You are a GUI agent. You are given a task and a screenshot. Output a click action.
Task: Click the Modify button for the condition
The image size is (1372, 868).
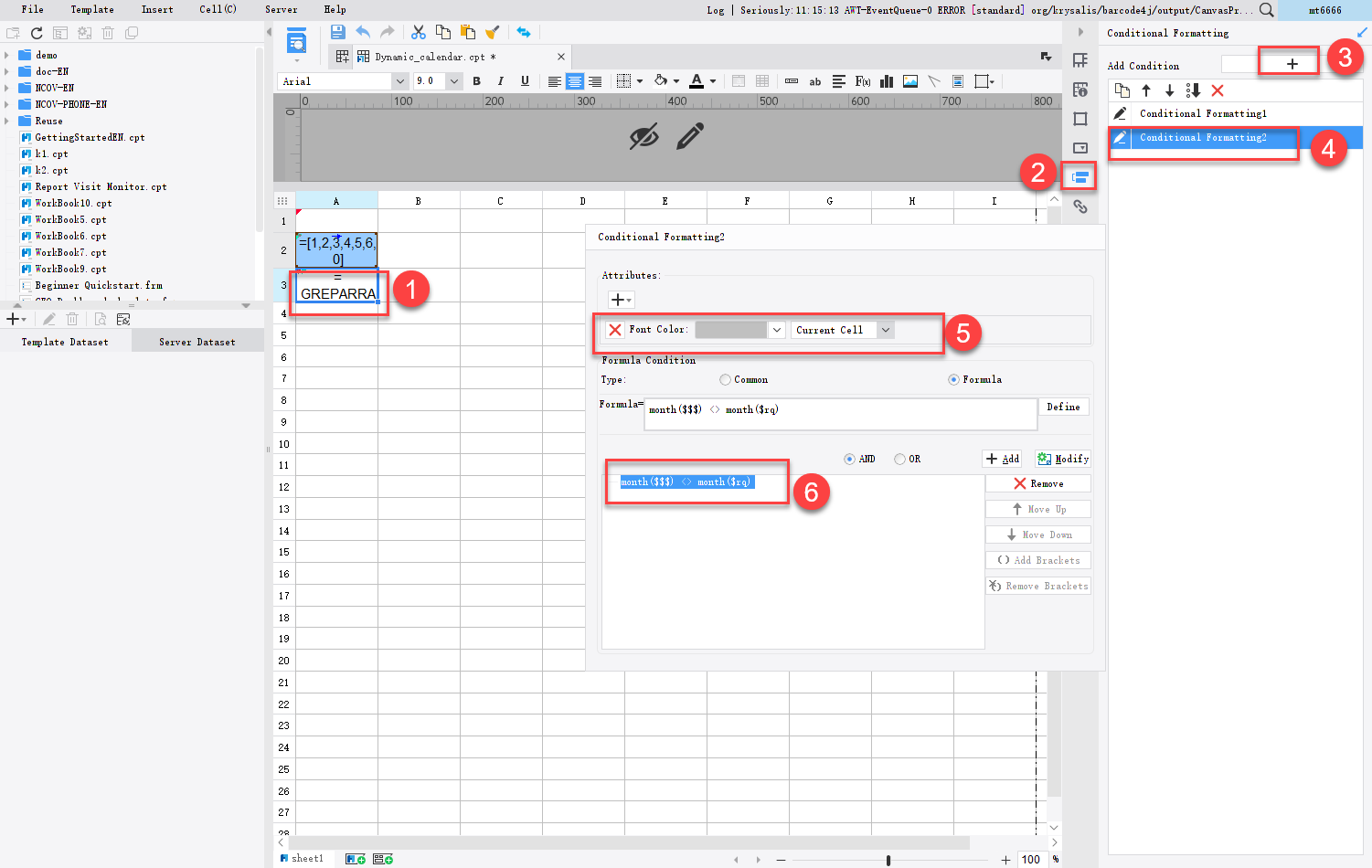1062,459
